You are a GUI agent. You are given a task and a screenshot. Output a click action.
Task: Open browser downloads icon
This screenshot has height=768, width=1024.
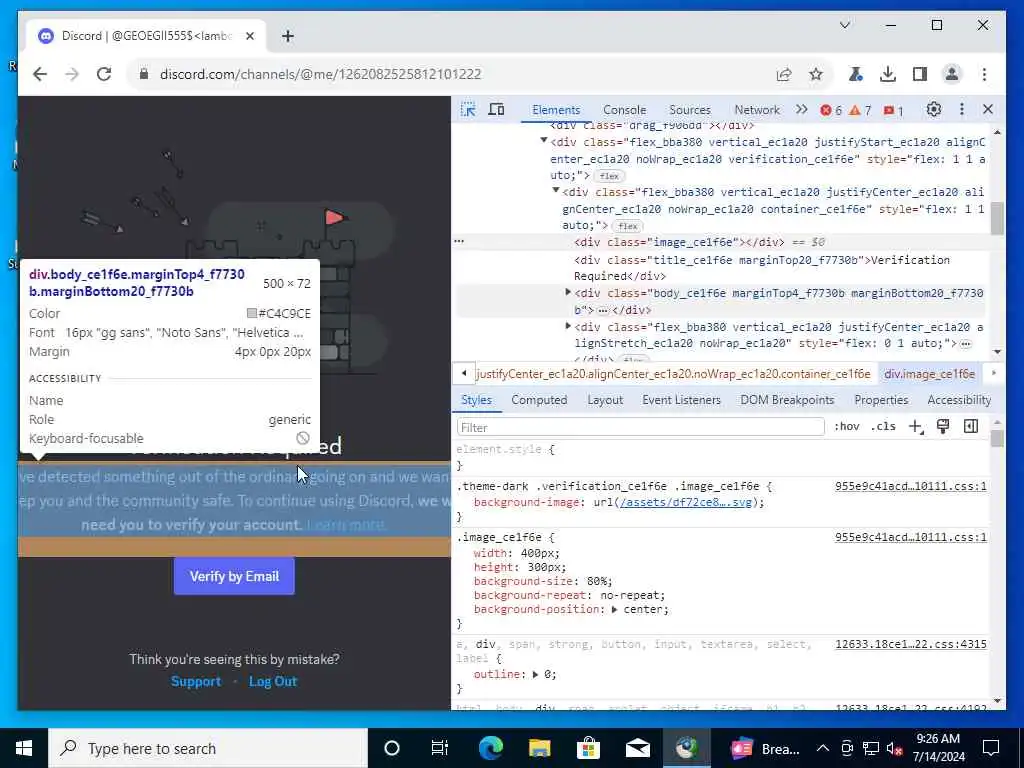[x=888, y=74]
